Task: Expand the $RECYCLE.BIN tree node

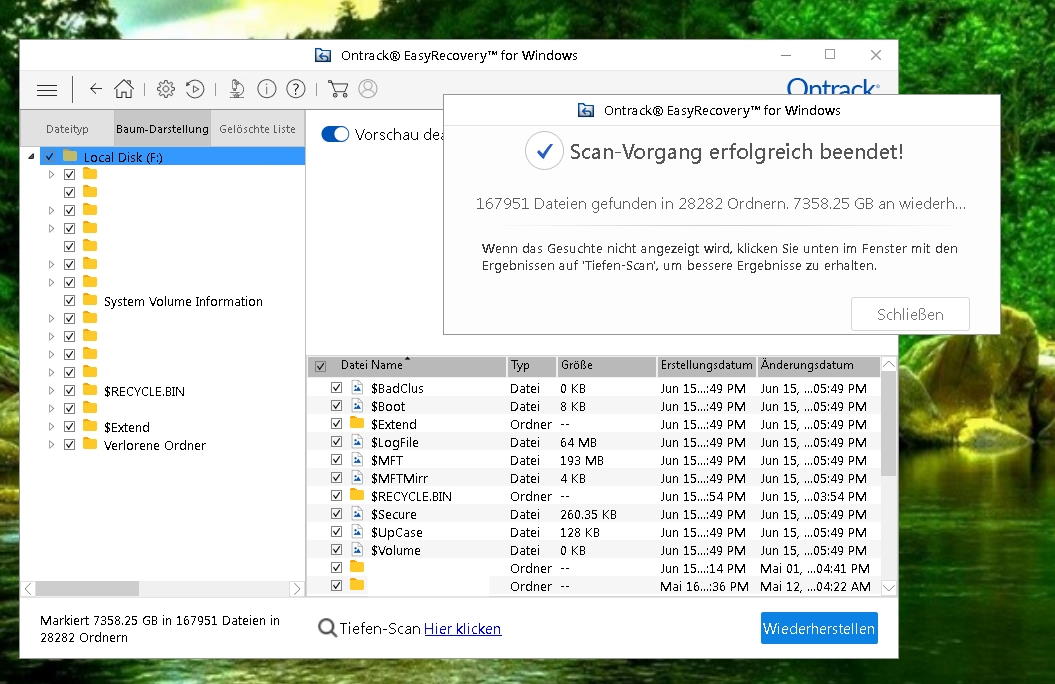Action: [51, 391]
